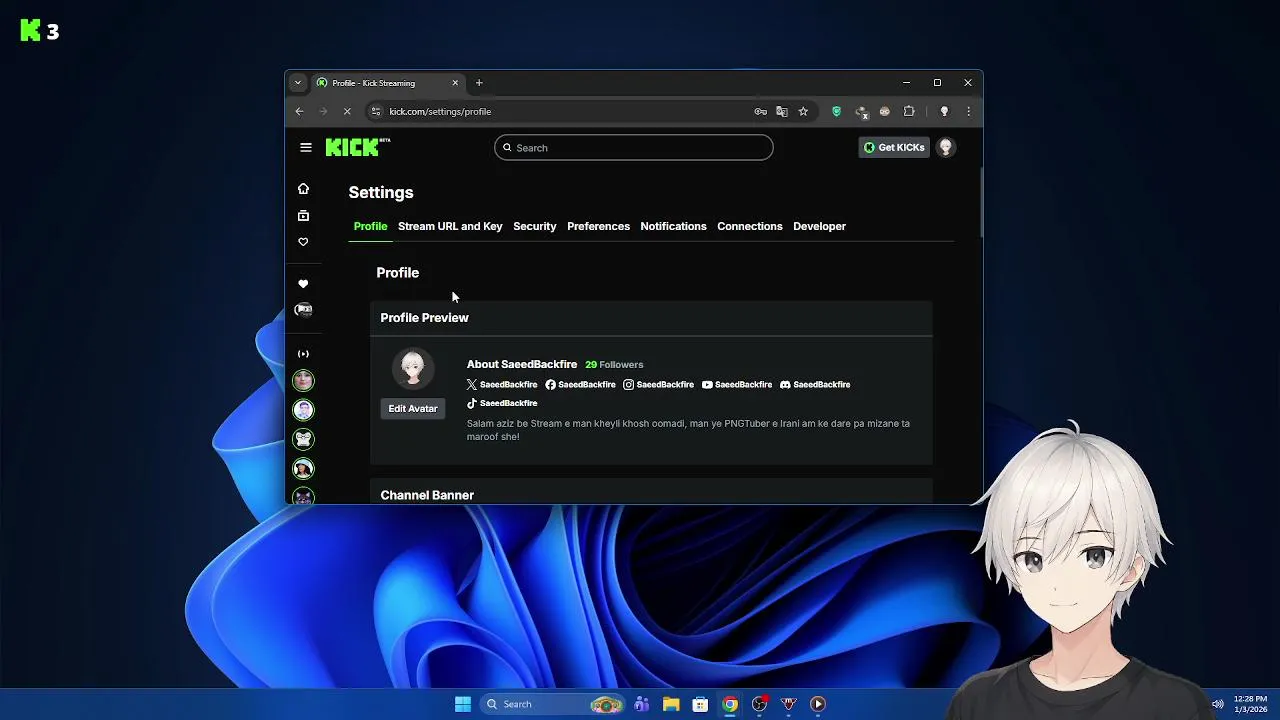Close the Profile - Kick Streaming tab
Viewport: 1280px width, 720px height.
455,83
